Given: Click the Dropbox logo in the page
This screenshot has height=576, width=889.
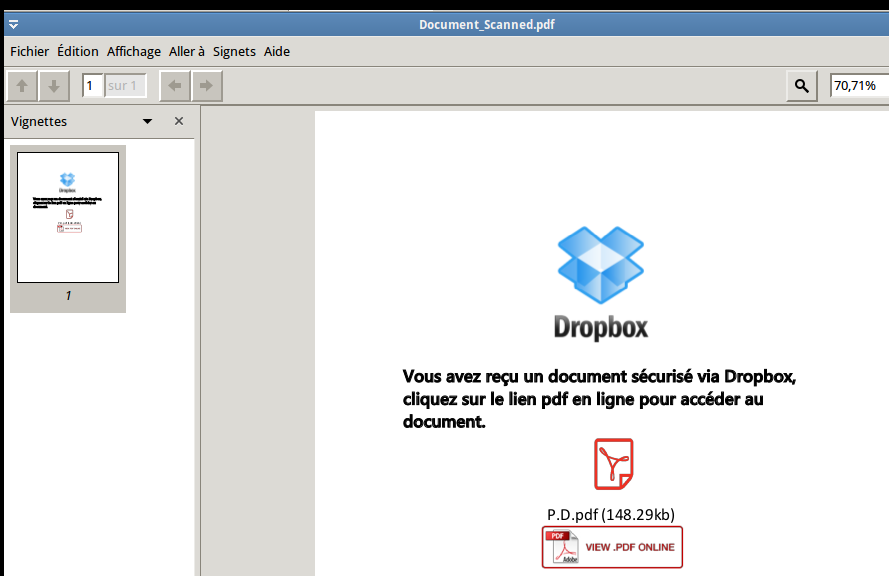Looking at the screenshot, I should tap(601, 266).
